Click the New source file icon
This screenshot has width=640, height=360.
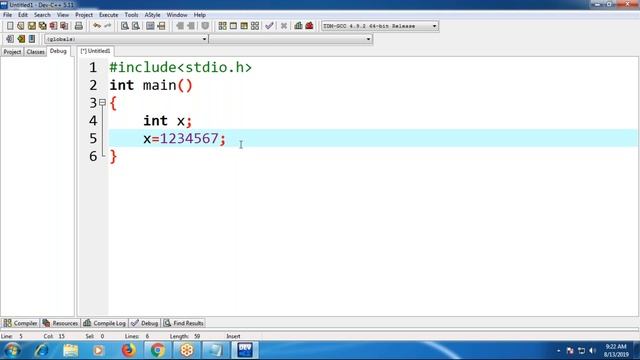tap(10, 26)
